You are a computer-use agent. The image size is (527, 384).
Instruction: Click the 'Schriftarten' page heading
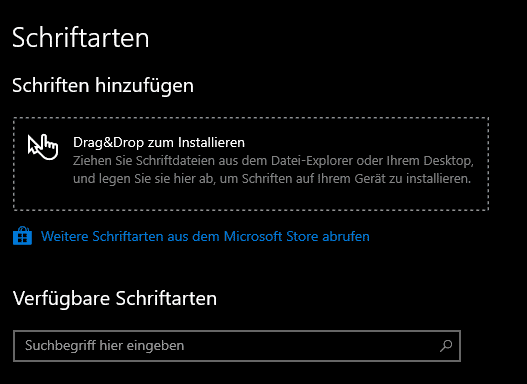[x=81, y=38]
